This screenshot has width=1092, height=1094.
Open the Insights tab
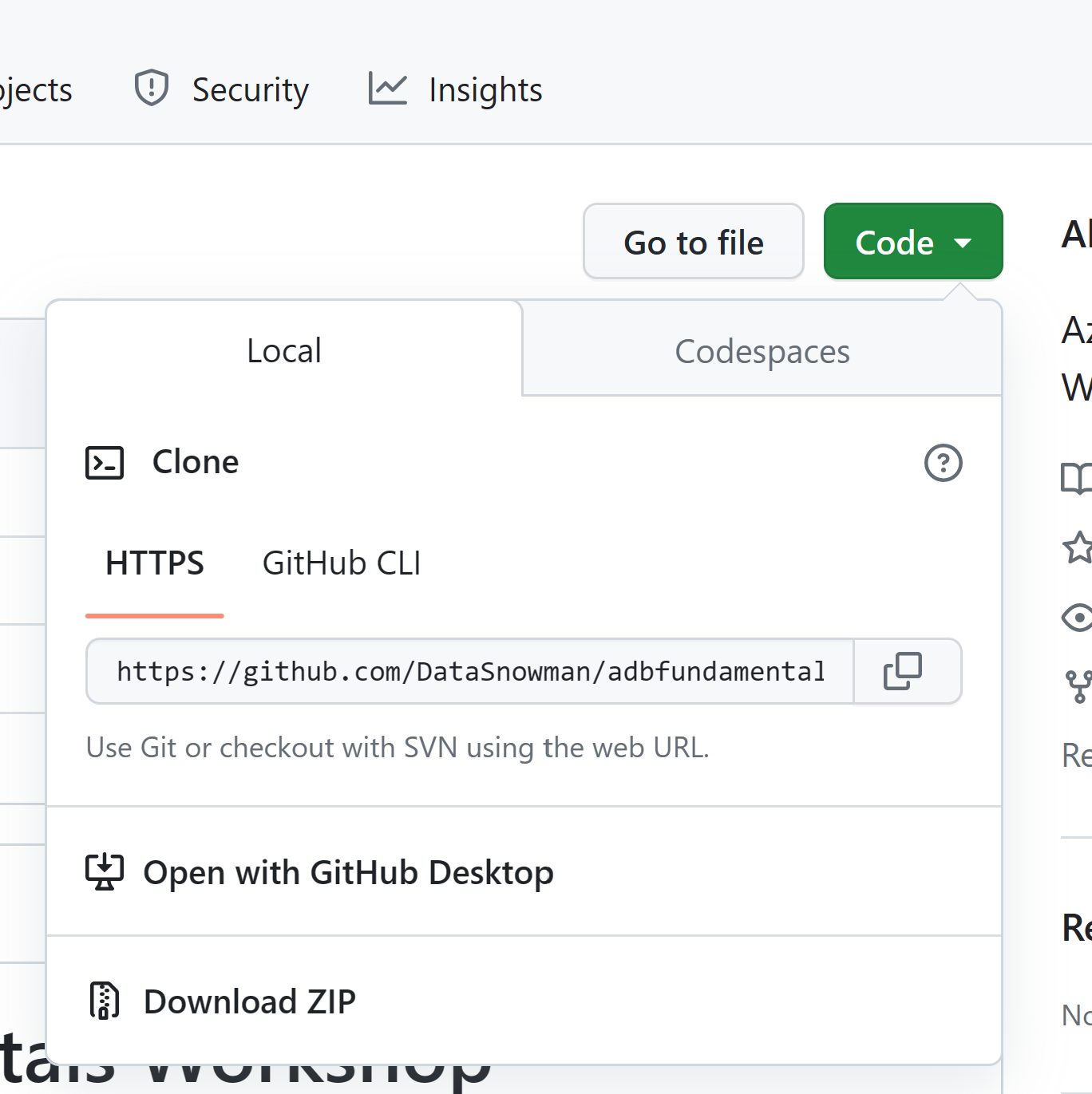coord(455,89)
